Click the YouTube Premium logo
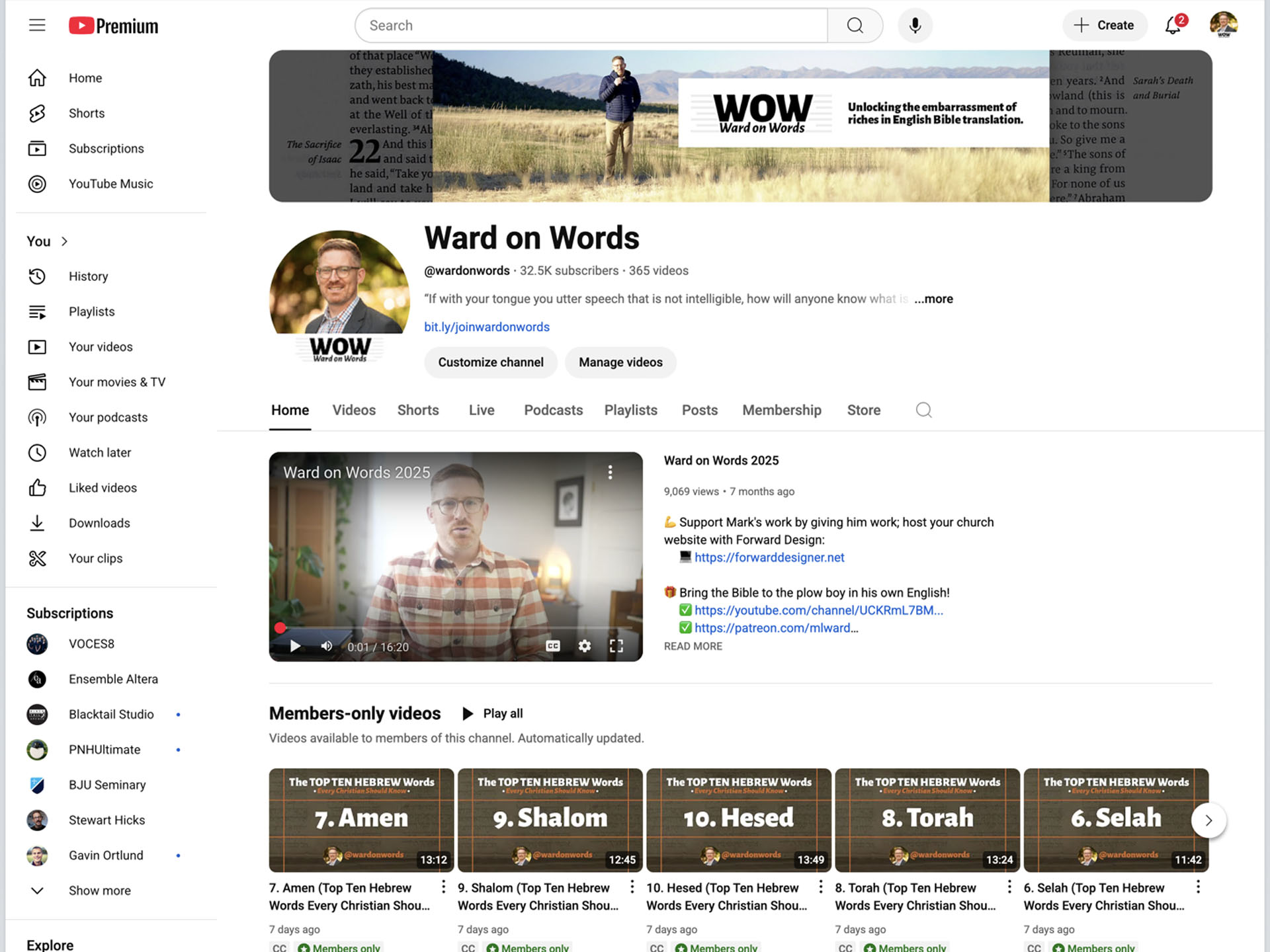 (x=114, y=26)
